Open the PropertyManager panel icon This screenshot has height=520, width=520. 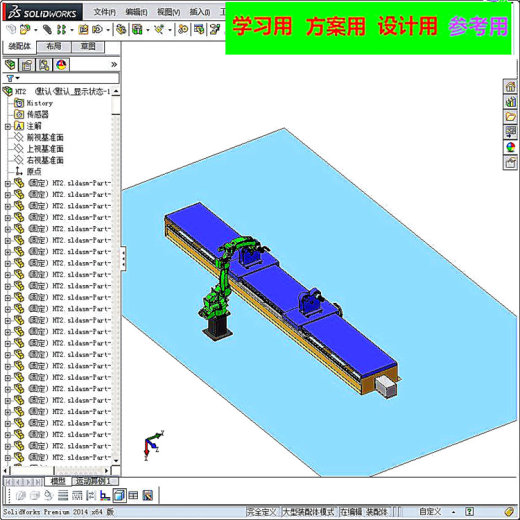[27, 65]
